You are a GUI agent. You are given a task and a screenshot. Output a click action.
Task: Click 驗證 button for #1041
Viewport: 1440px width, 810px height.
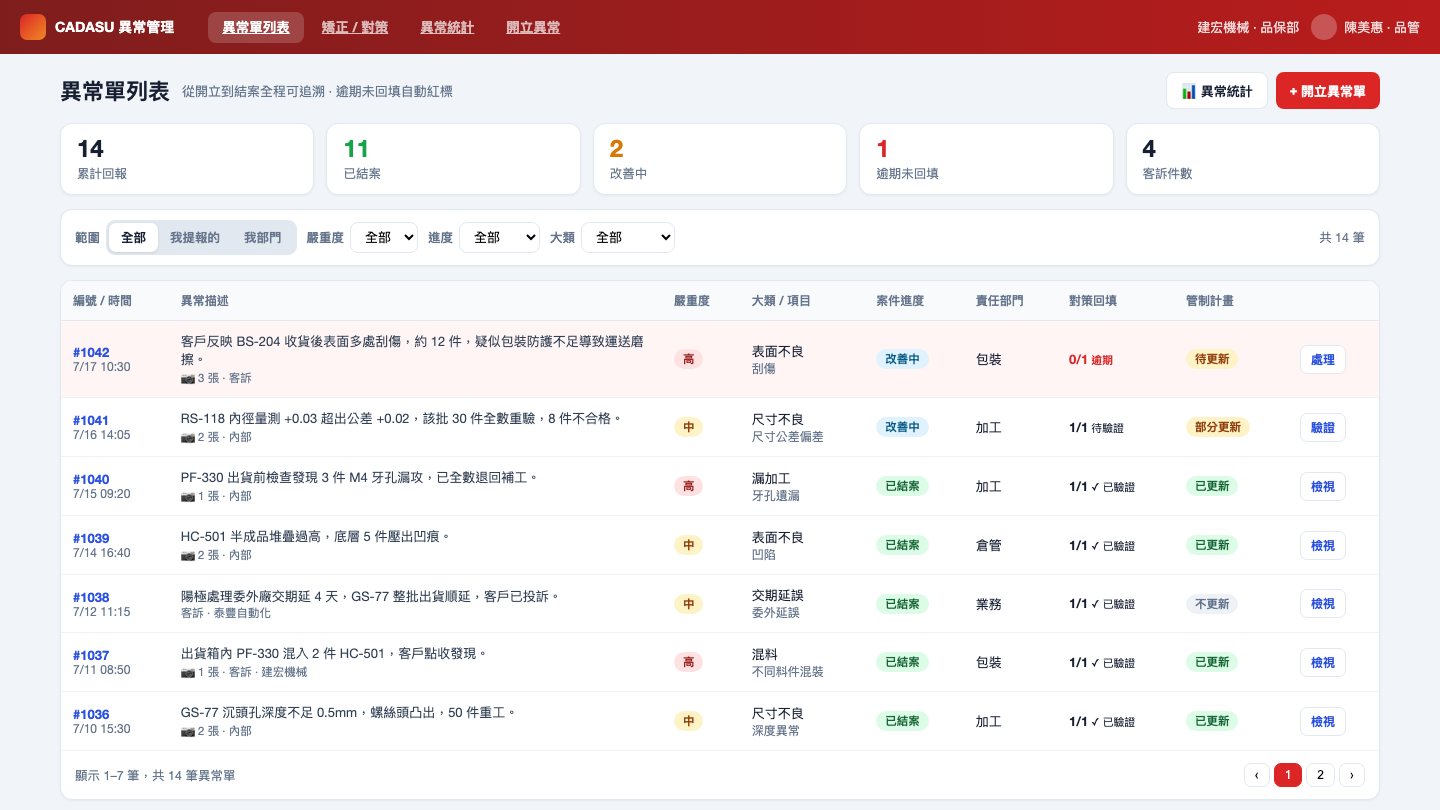pos(1323,427)
